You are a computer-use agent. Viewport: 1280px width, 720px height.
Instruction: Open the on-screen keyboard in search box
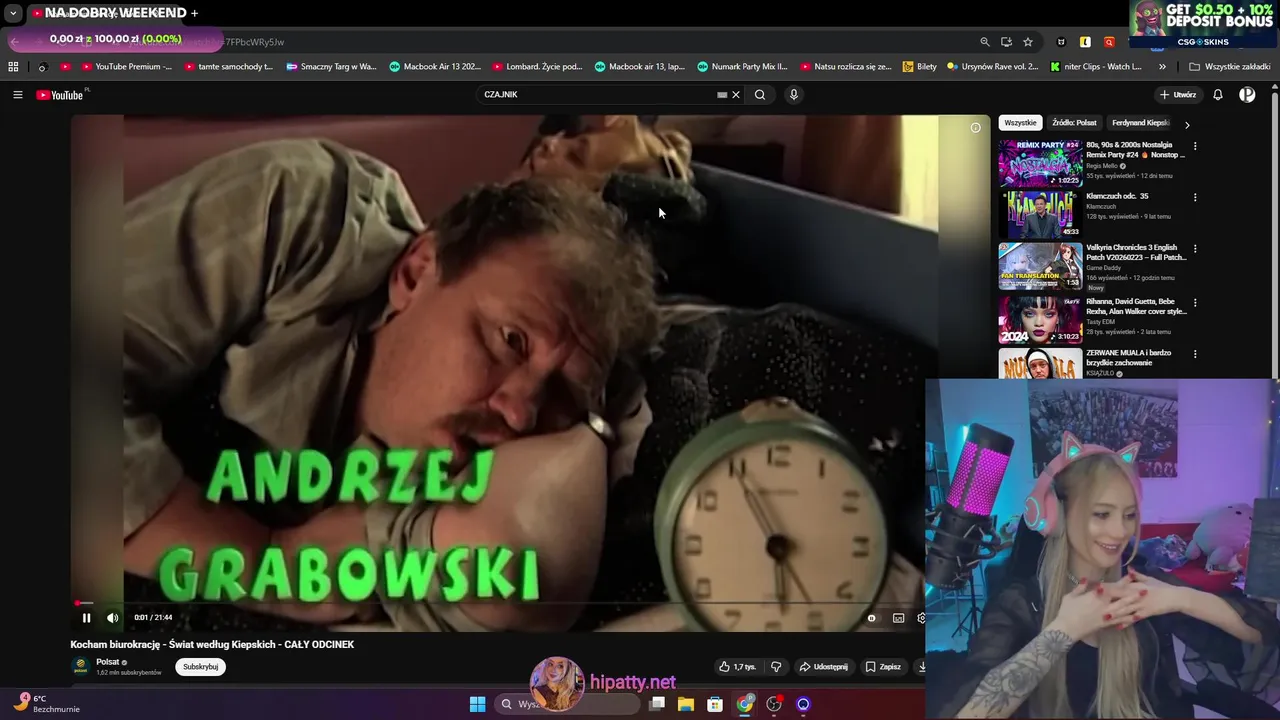click(722, 95)
